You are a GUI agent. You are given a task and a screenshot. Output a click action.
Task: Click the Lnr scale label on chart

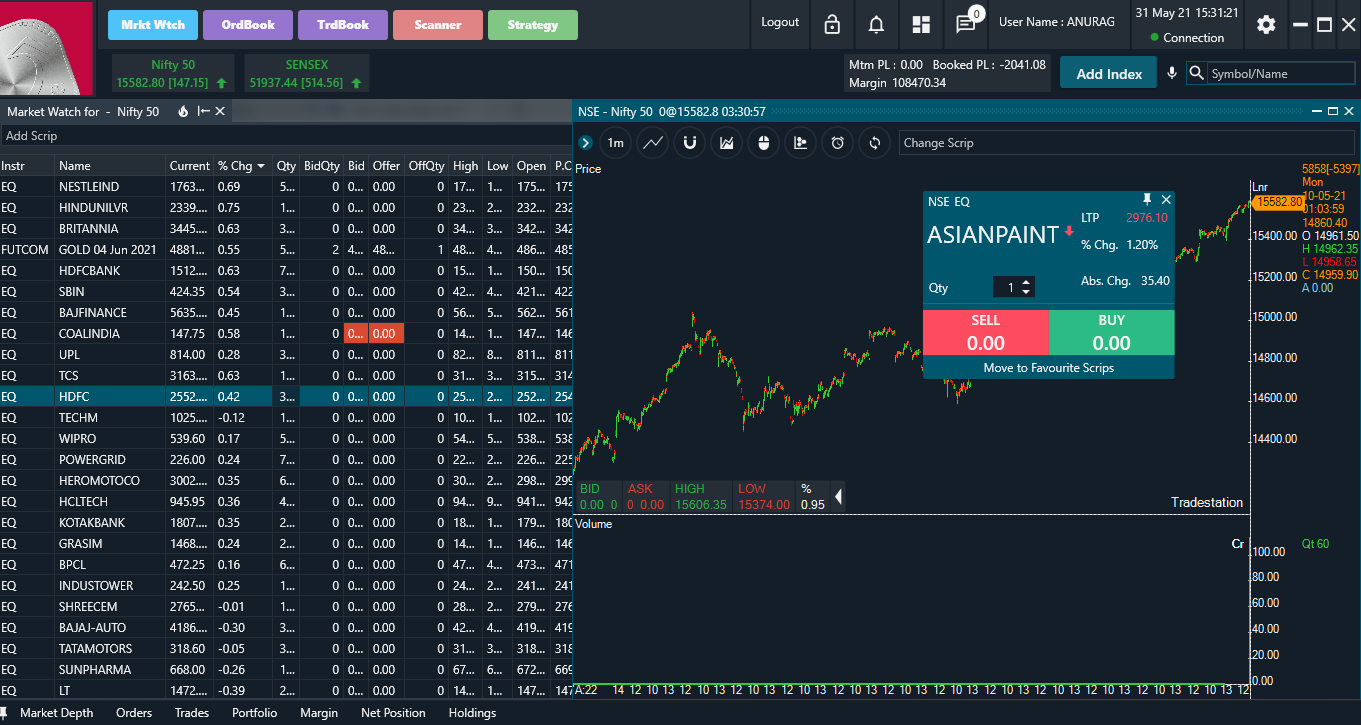point(1259,187)
